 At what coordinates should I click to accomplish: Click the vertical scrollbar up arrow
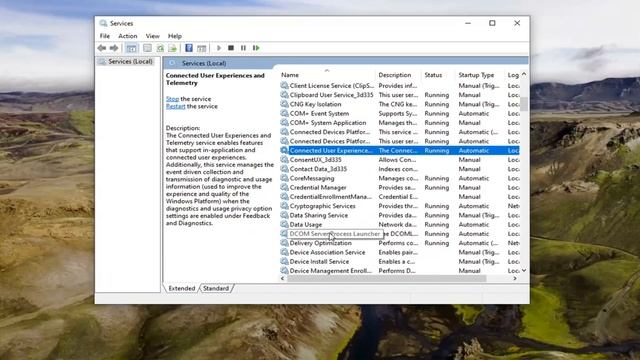pyautogui.click(x=524, y=75)
